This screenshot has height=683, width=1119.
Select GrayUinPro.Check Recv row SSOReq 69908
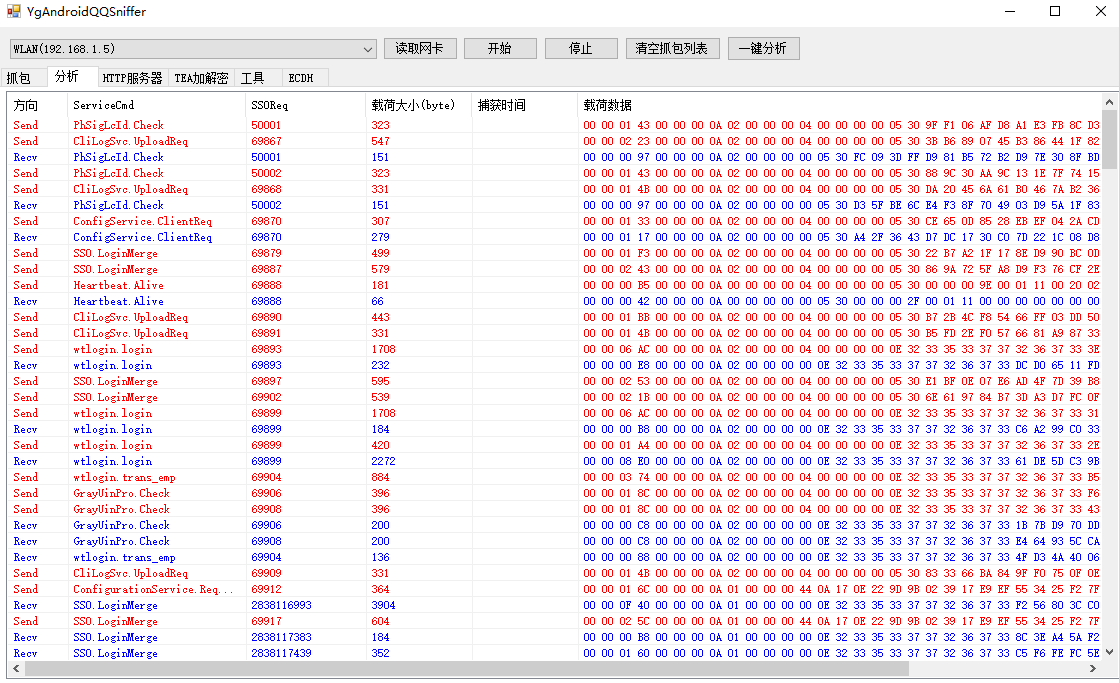coord(555,541)
